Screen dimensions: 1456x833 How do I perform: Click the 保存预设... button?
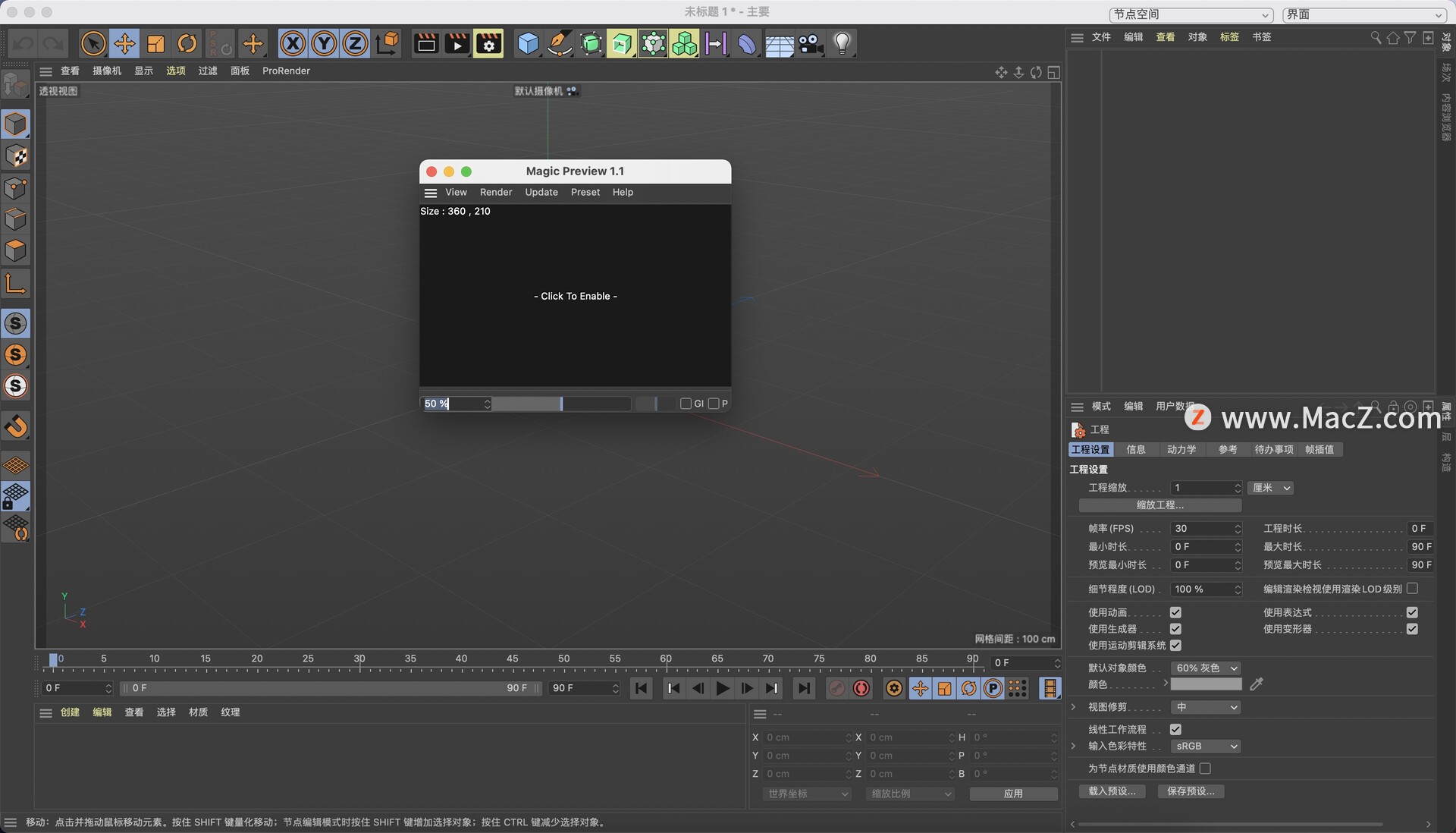point(1191,791)
